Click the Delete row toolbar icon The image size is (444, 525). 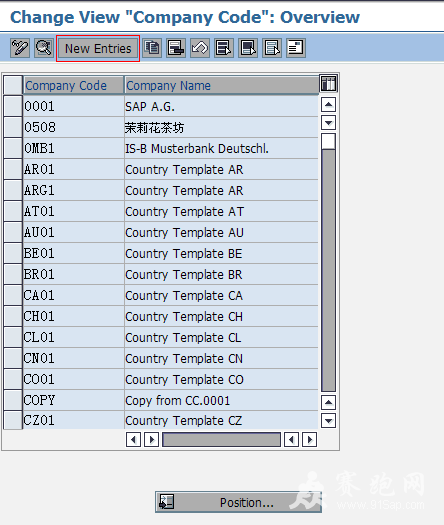click(x=176, y=48)
